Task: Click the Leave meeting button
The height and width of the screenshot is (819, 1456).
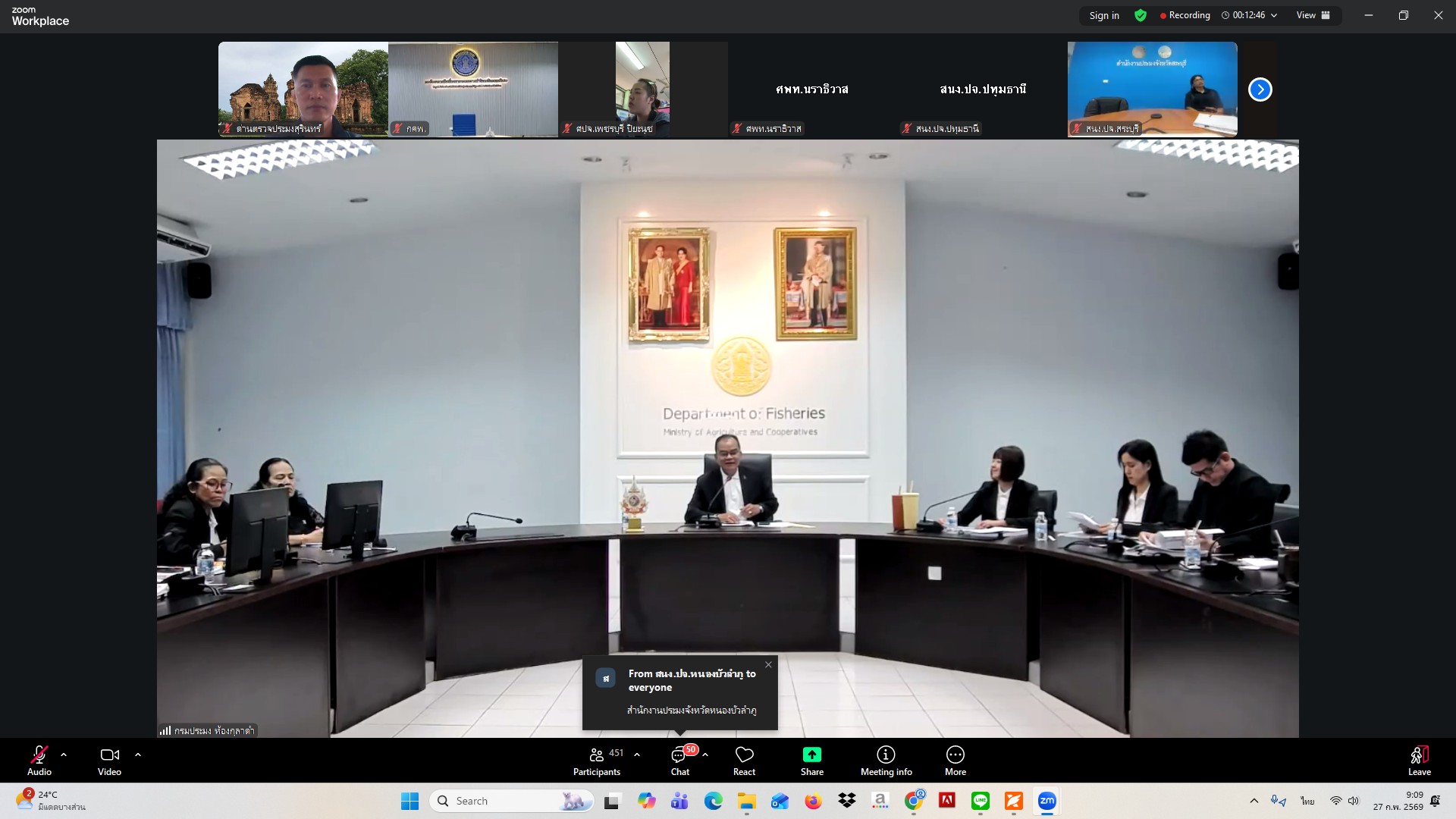Action: pyautogui.click(x=1419, y=760)
